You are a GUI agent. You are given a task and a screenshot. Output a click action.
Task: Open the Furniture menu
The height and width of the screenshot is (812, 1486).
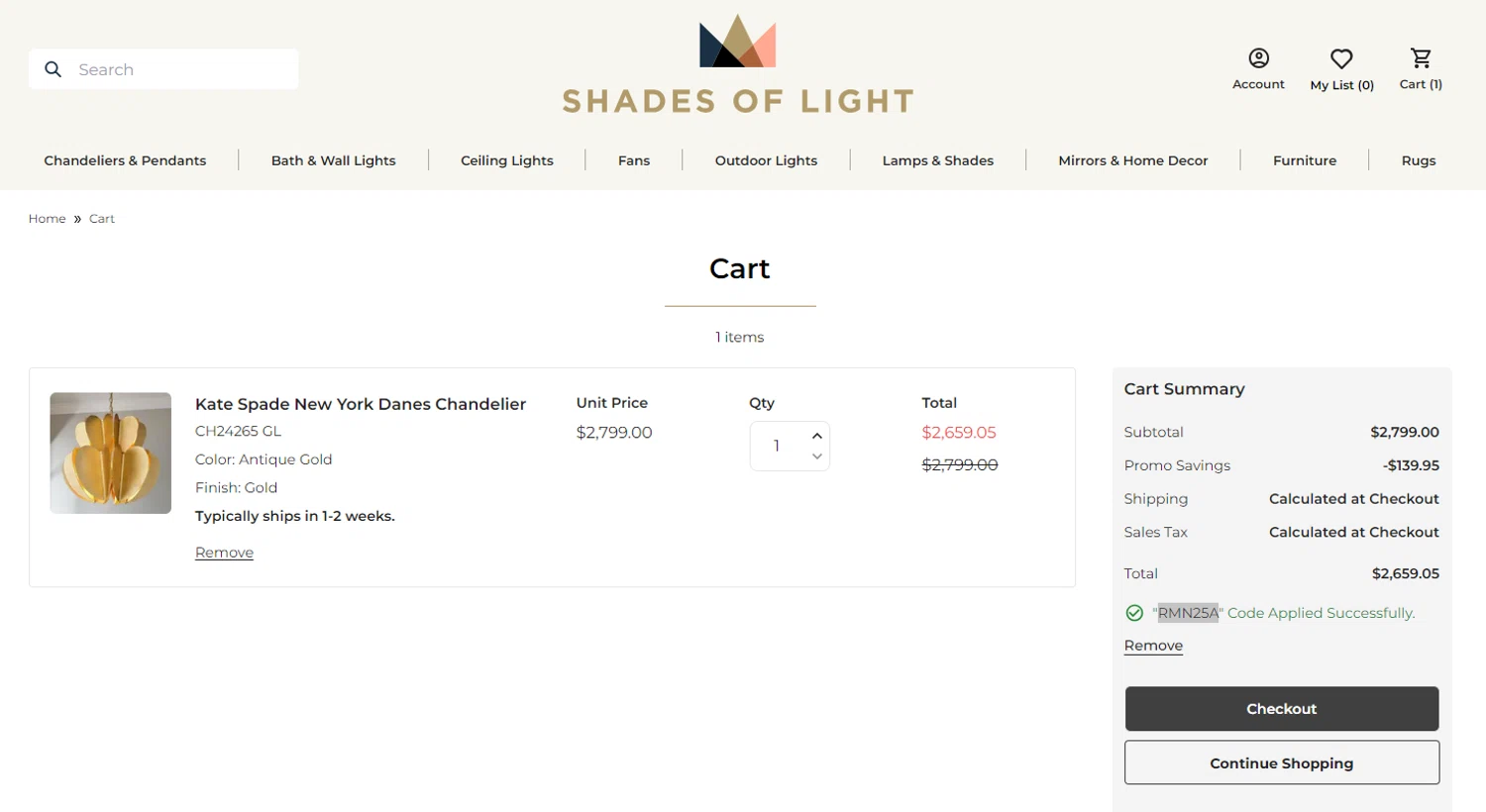[1305, 160]
